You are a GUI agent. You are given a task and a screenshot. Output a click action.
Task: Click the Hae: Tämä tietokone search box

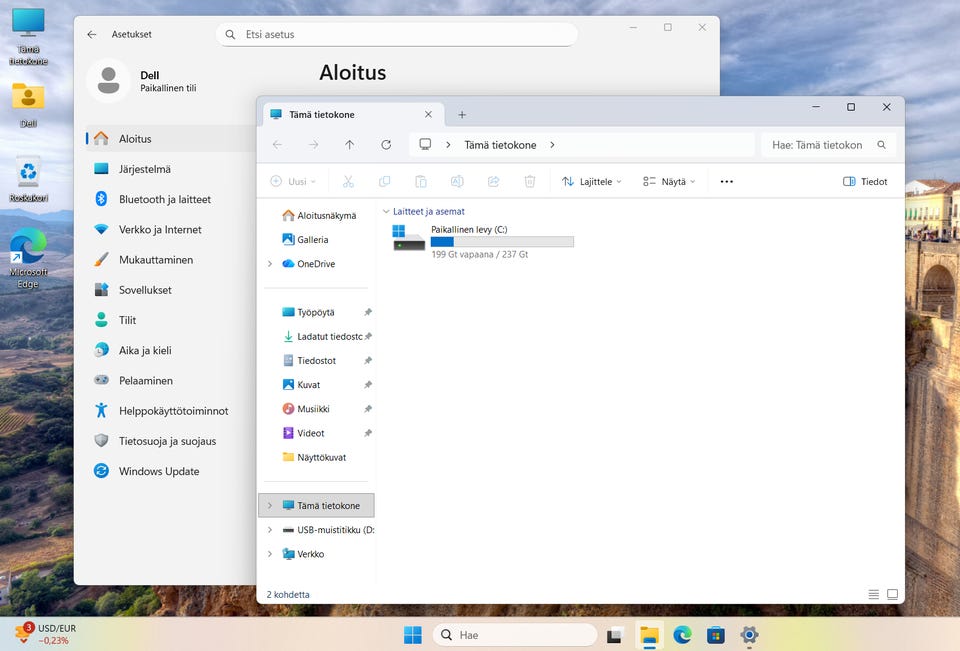click(x=828, y=145)
